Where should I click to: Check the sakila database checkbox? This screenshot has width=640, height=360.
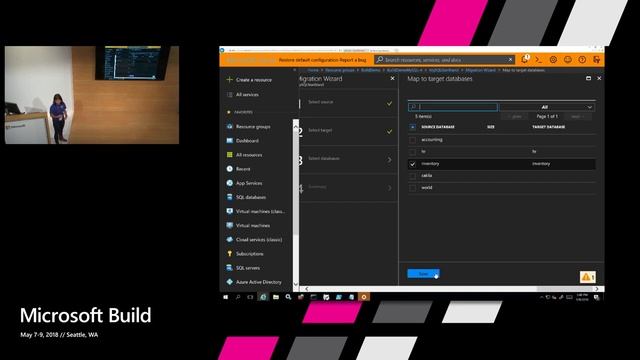pos(412,176)
